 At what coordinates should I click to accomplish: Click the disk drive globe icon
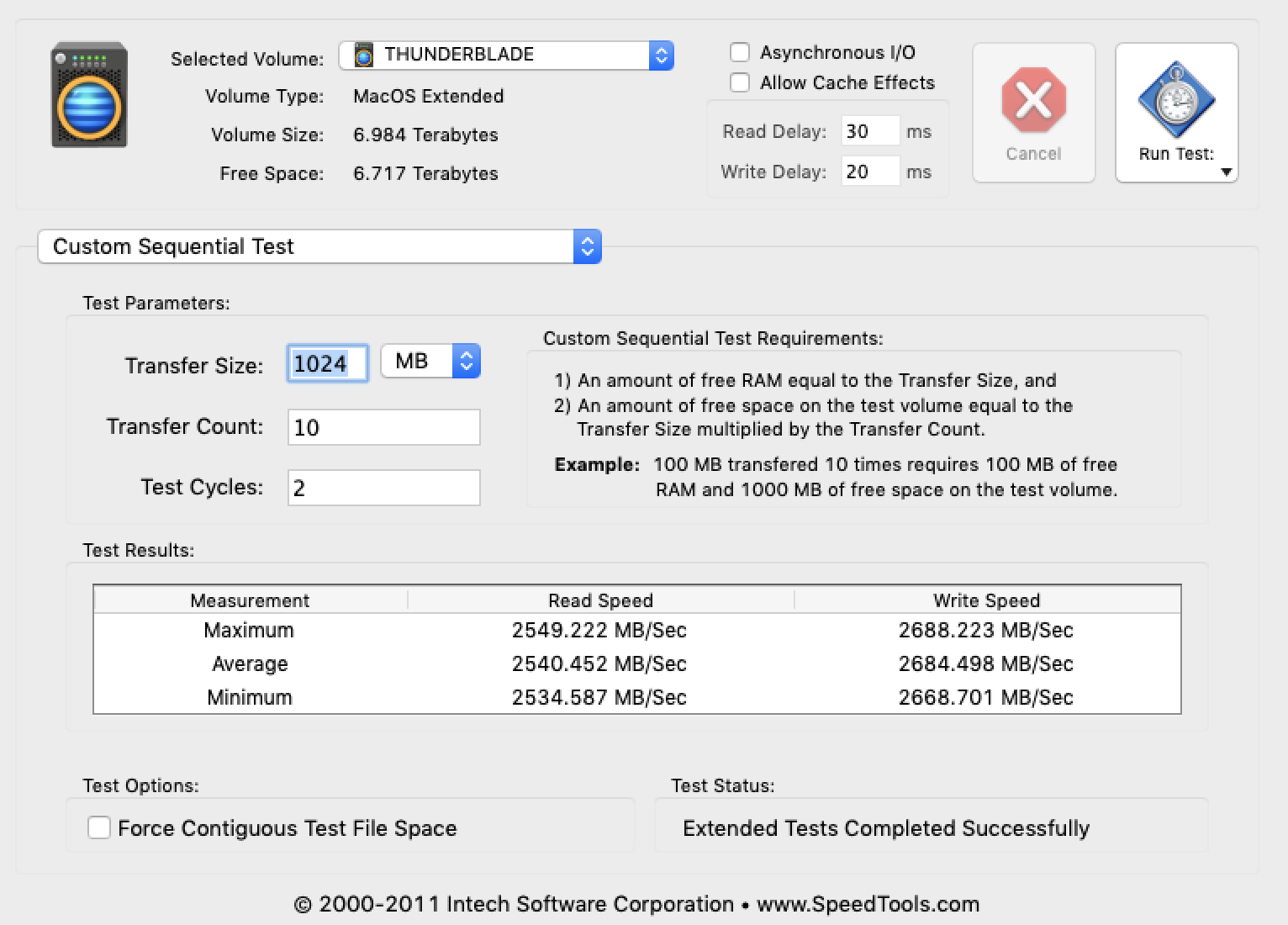[x=89, y=96]
